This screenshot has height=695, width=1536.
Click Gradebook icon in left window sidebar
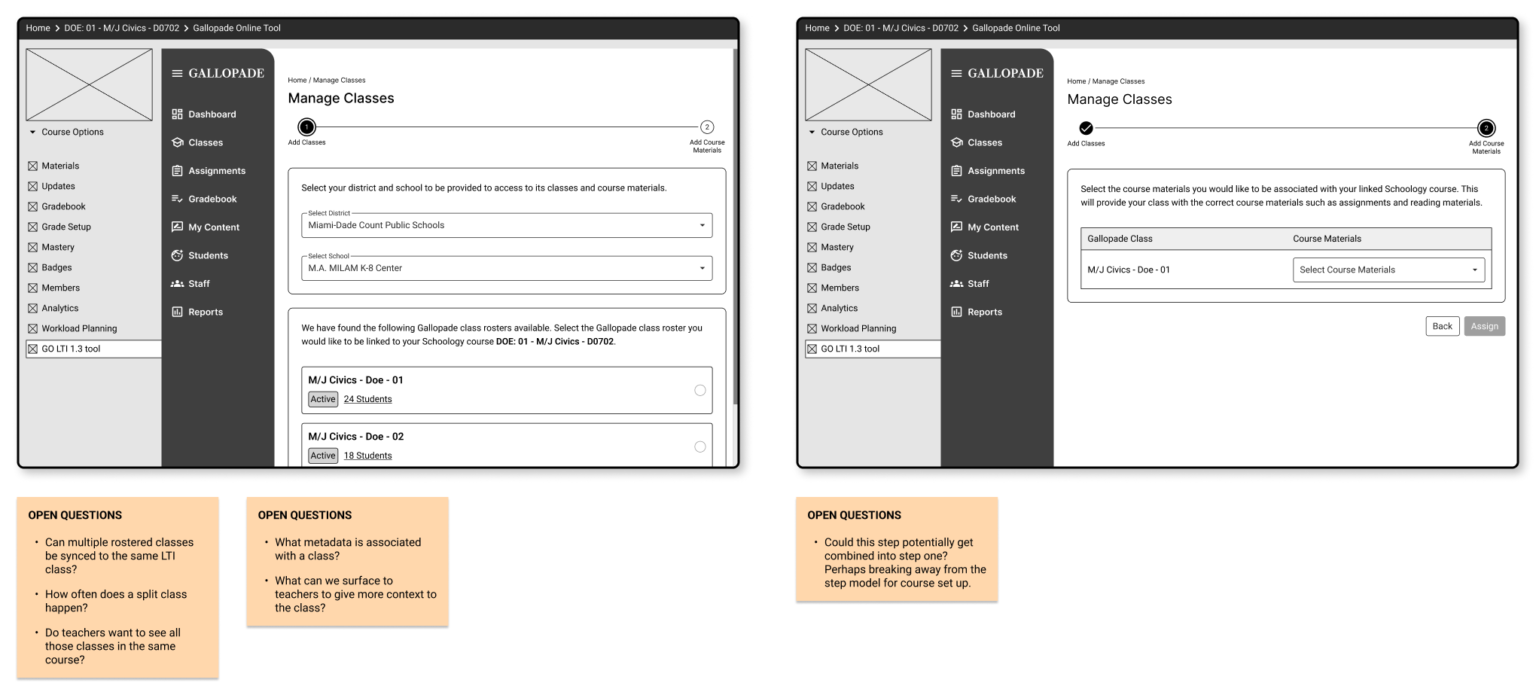177,199
